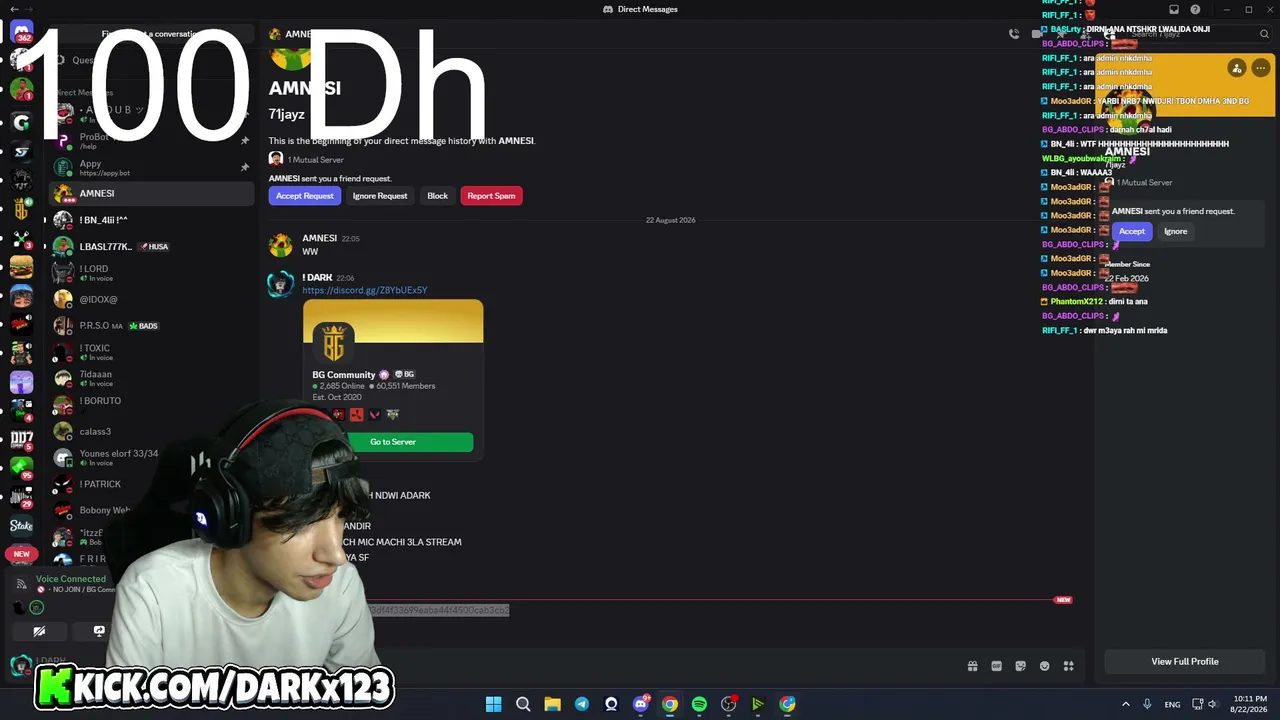Viewport: 1280px width, 720px height.
Task: Open the emoji picker
Action: pos(1044,666)
